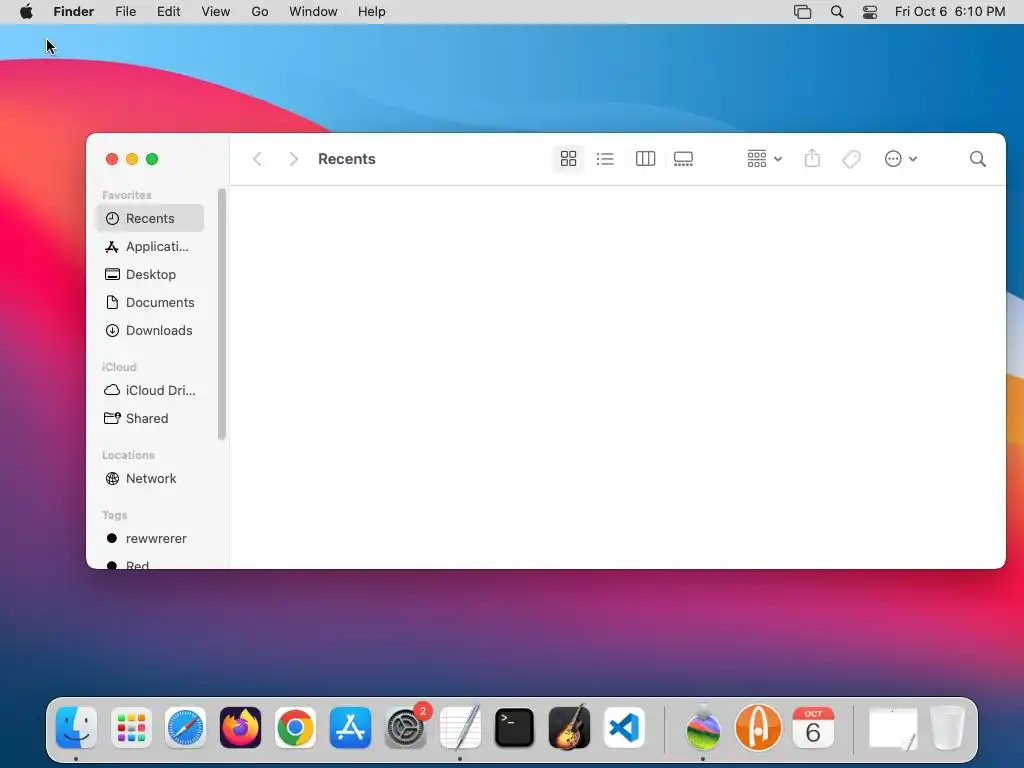Open Network in the sidebar

[150, 478]
